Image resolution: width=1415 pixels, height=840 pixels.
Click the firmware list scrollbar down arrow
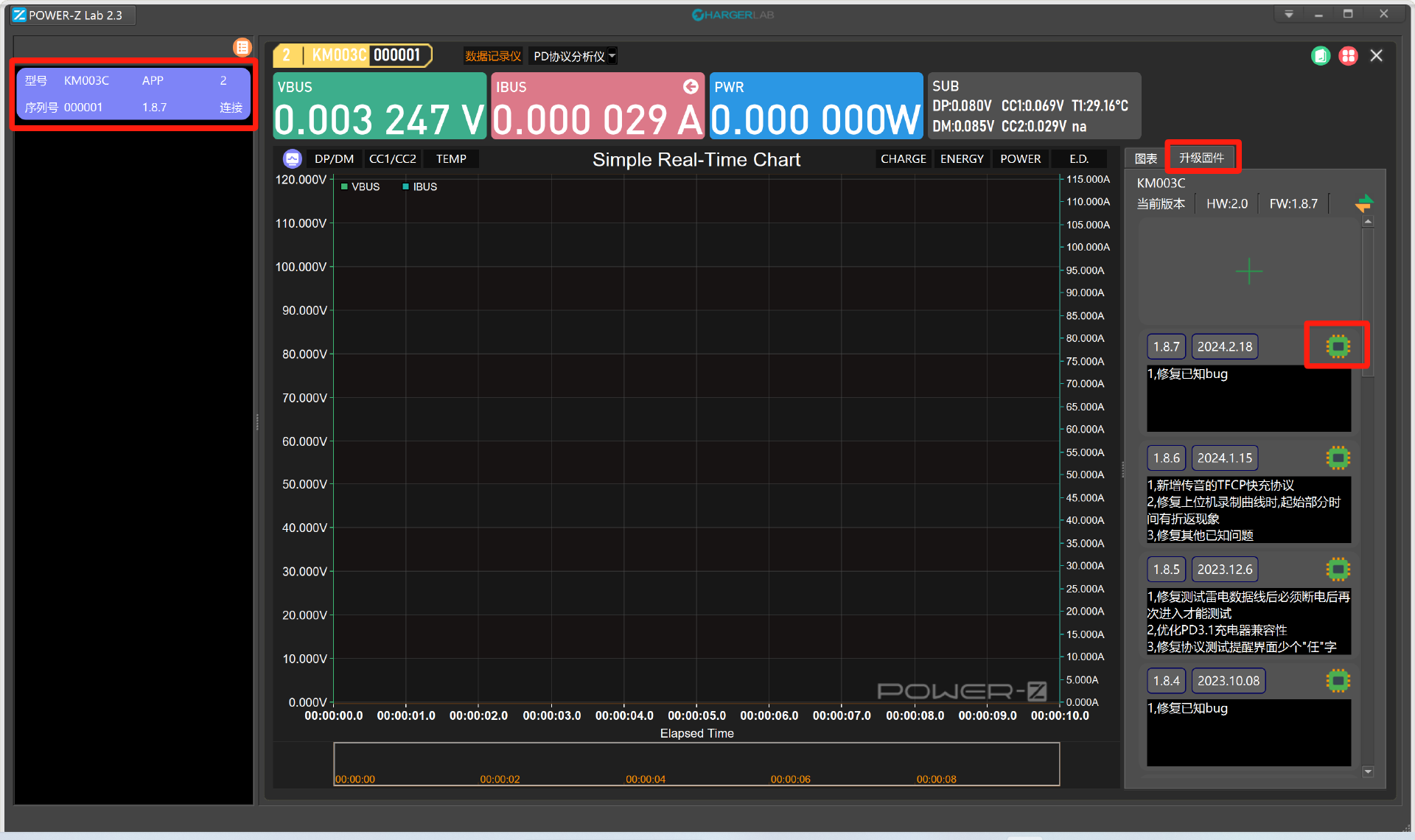[x=1368, y=771]
